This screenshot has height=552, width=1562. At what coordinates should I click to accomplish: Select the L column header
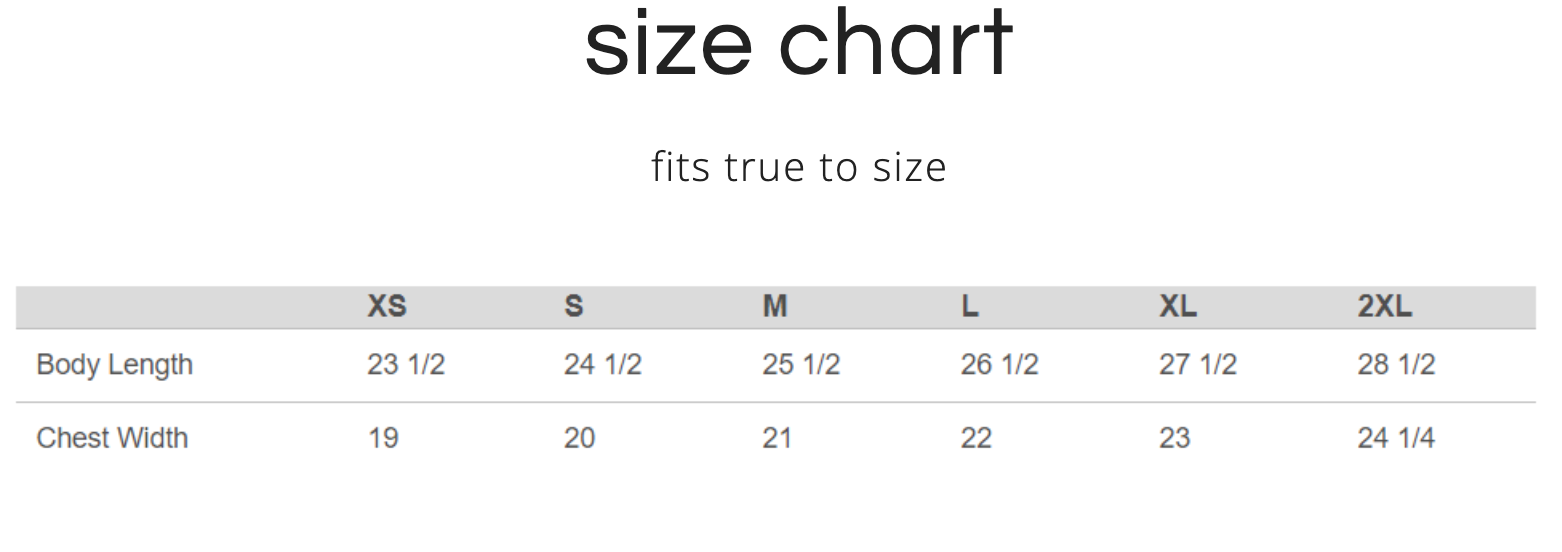(970, 306)
